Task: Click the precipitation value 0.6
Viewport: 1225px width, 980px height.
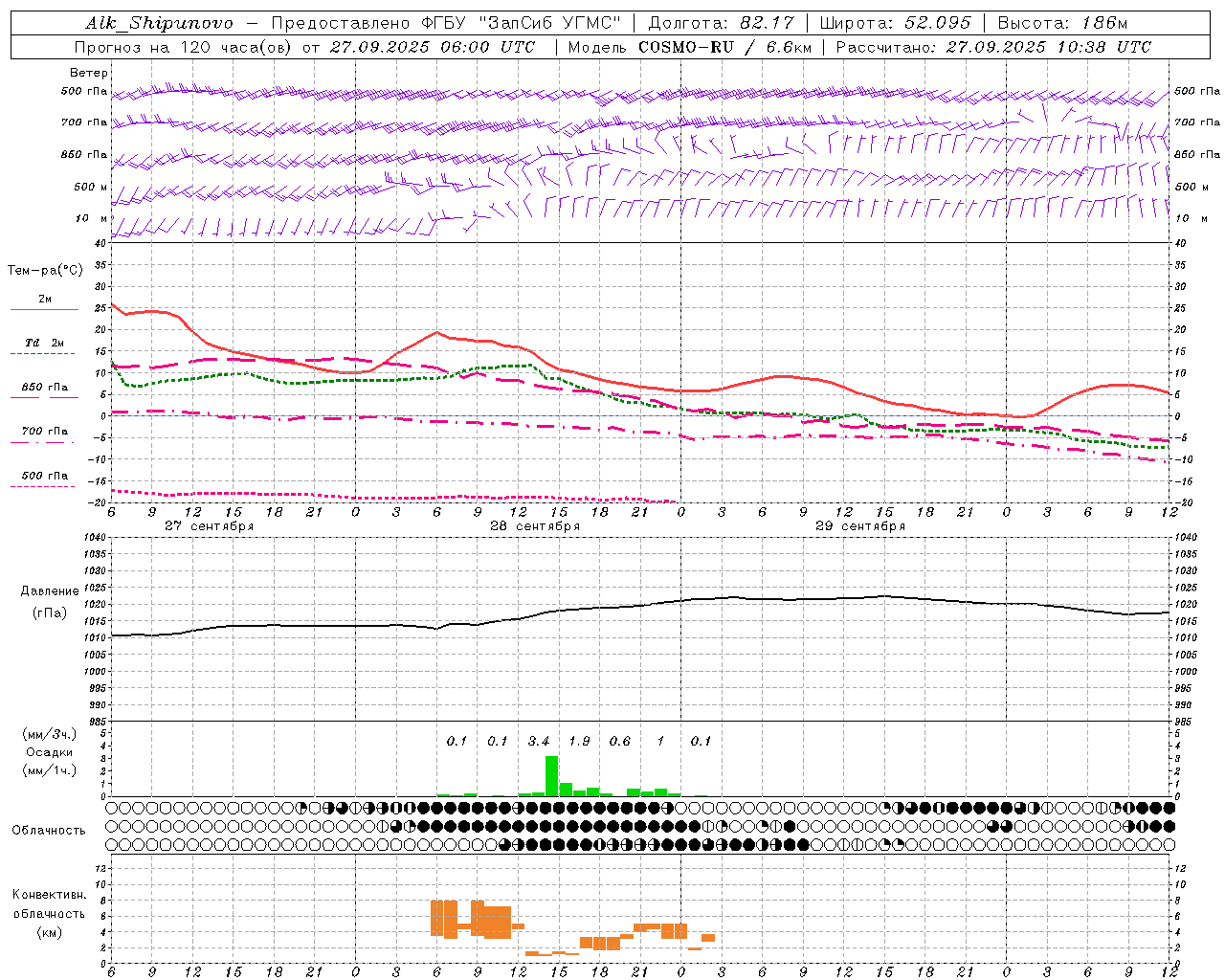Action: coord(620,742)
